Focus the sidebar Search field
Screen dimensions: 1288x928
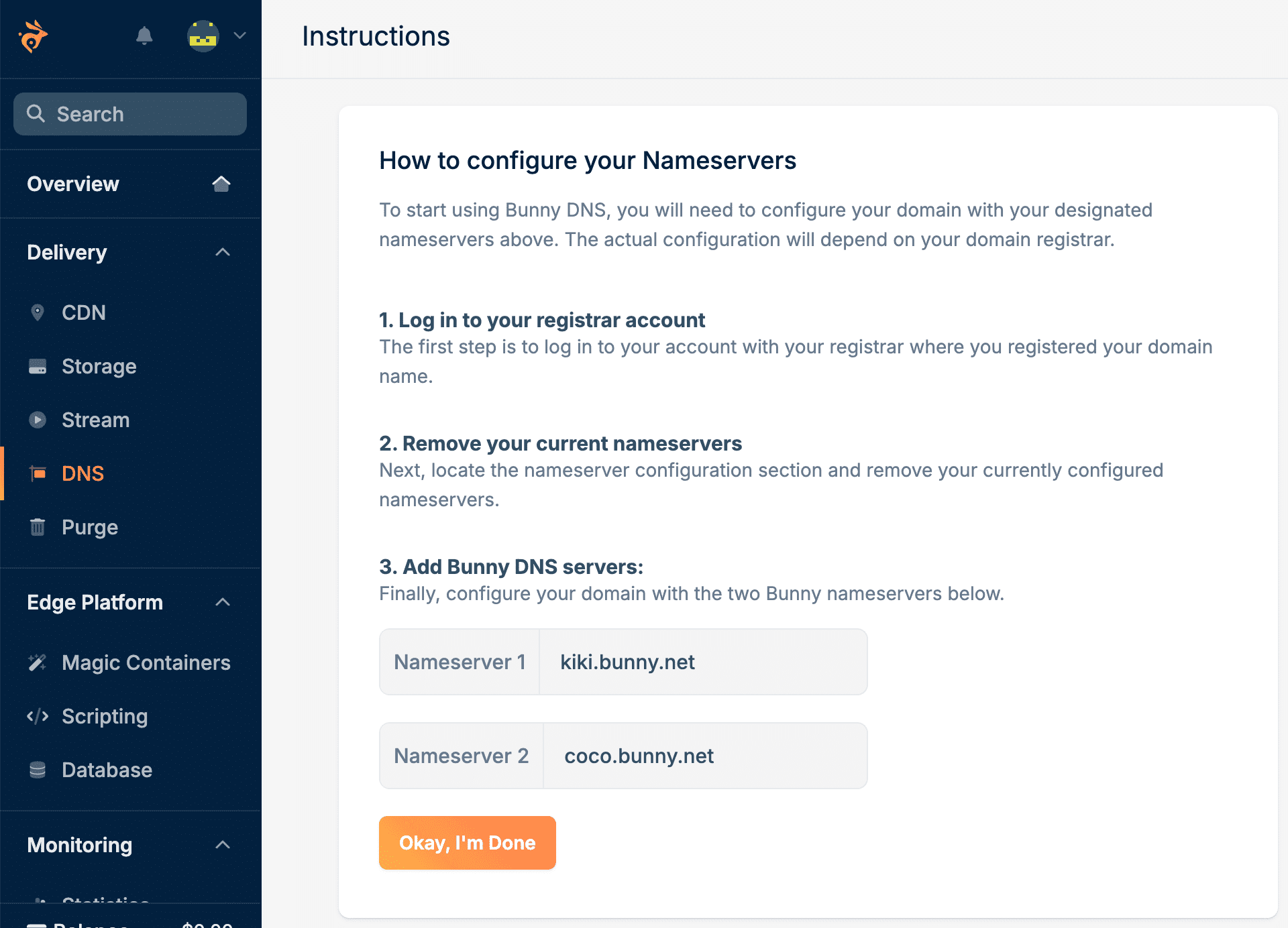[130, 114]
